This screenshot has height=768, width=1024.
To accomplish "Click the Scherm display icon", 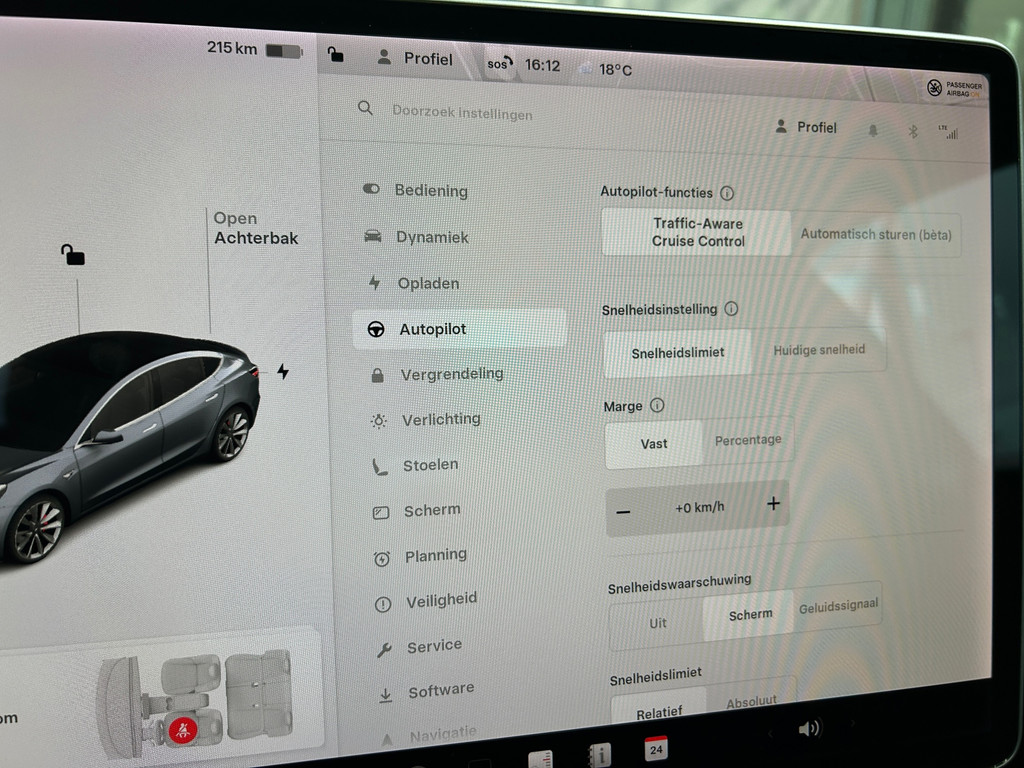I will tap(381, 513).
